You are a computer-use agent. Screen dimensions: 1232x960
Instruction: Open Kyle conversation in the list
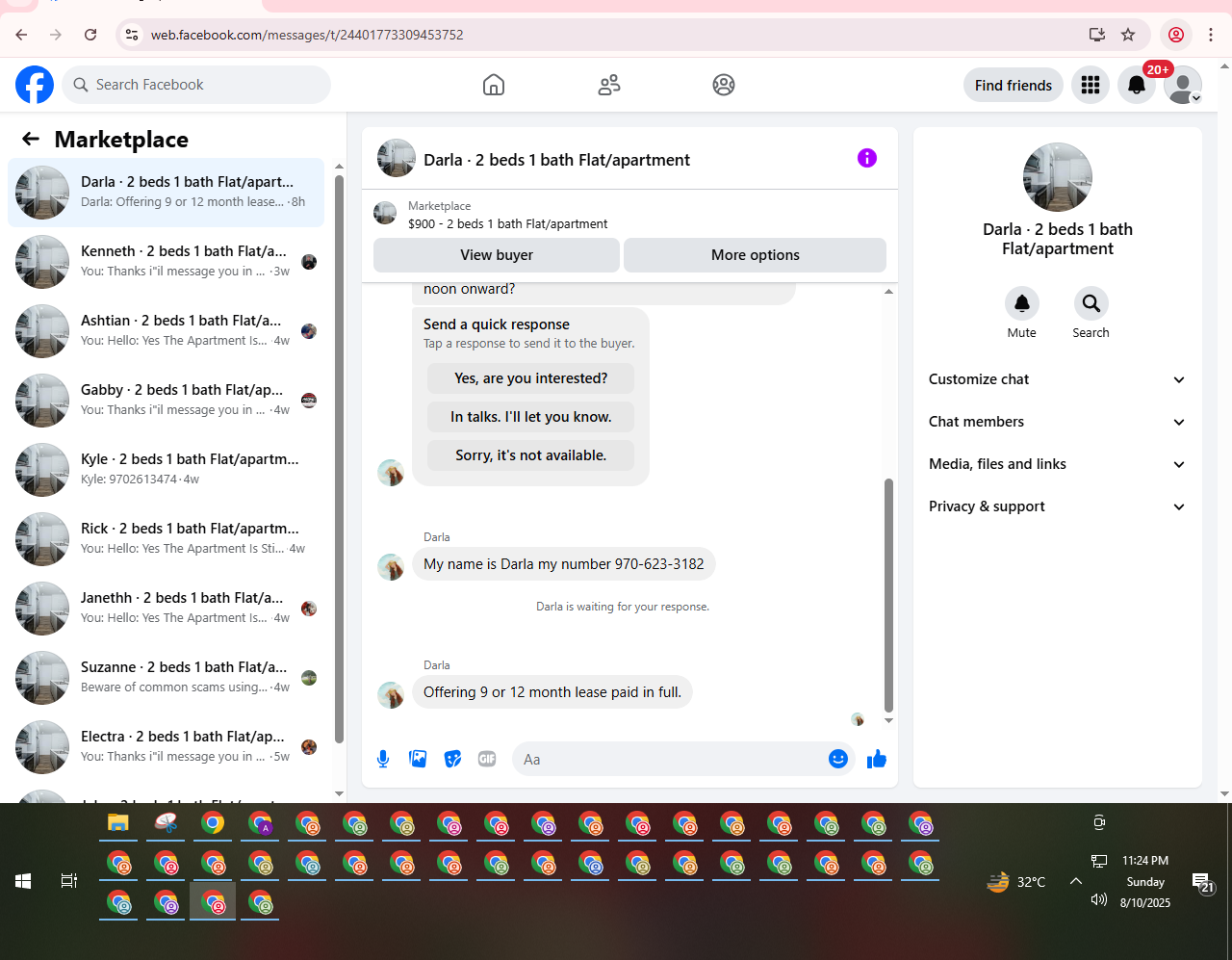tap(166, 470)
